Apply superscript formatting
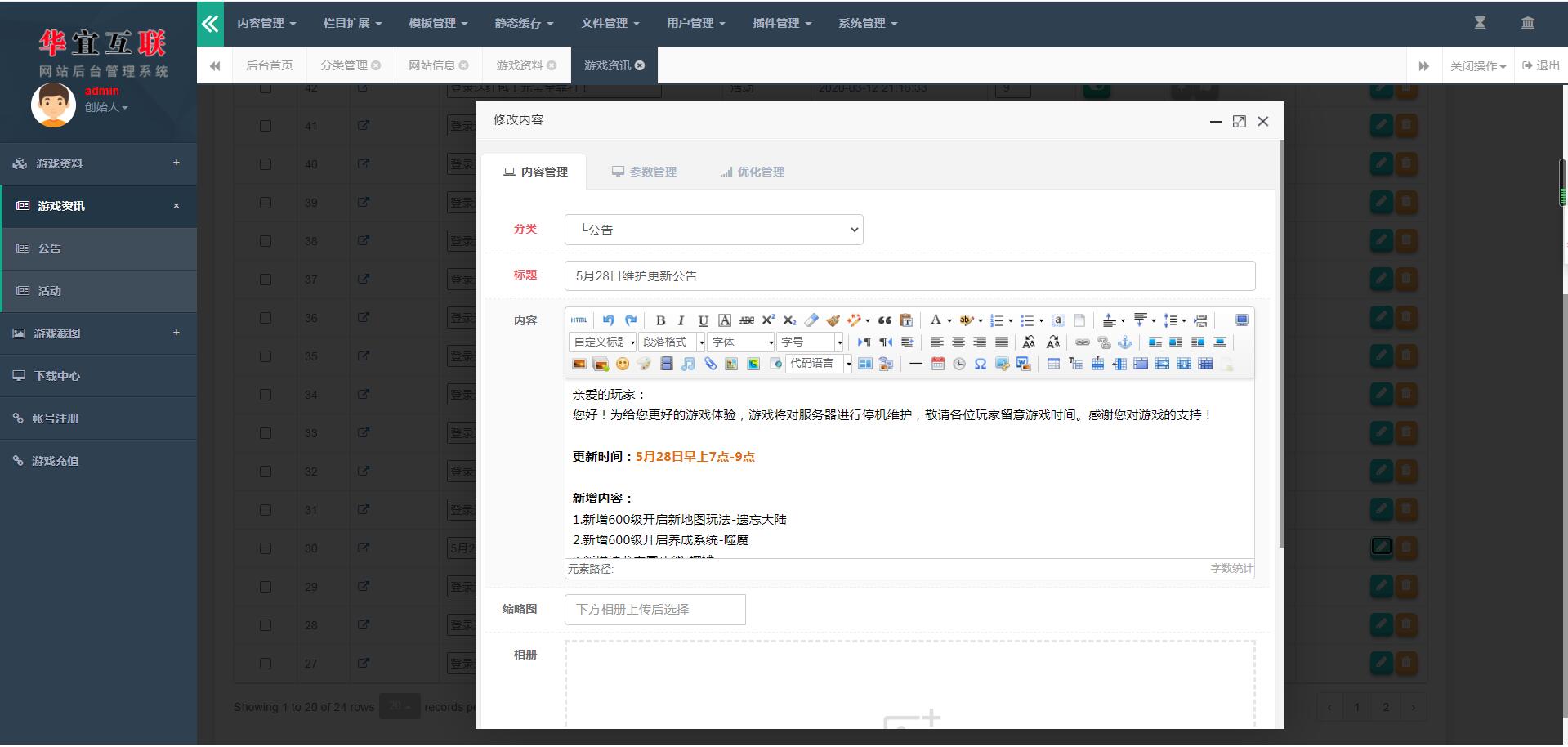Screen dimensions: 1568x747 coord(768,320)
